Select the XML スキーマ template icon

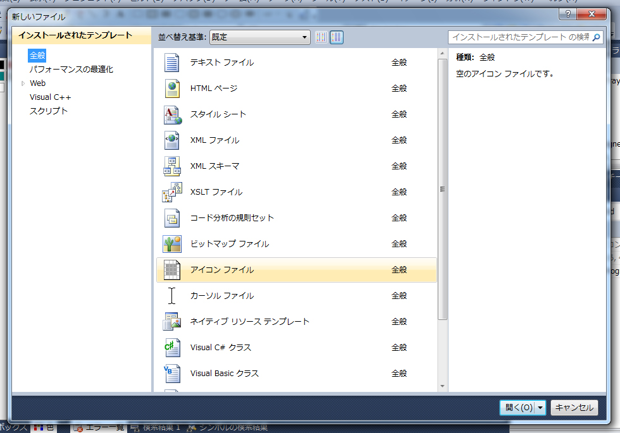172,166
